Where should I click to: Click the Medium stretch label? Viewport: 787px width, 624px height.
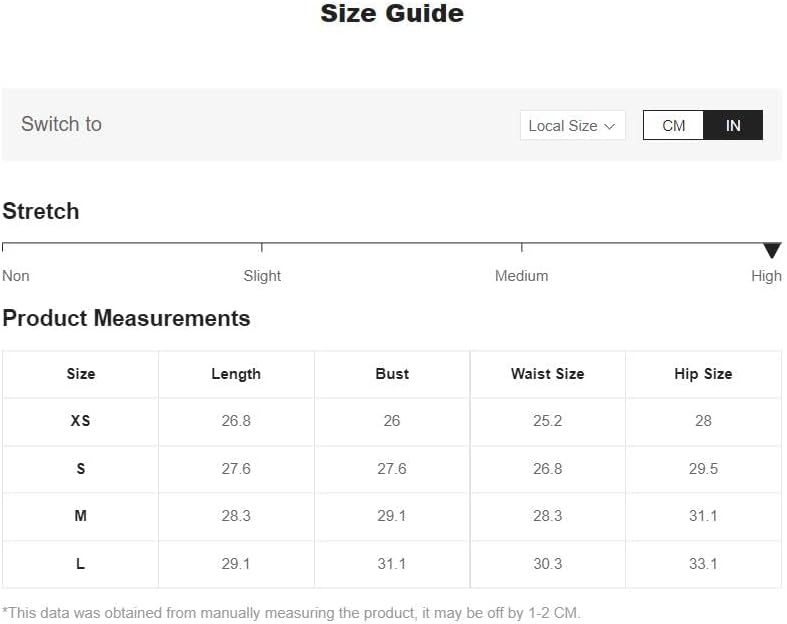click(521, 276)
